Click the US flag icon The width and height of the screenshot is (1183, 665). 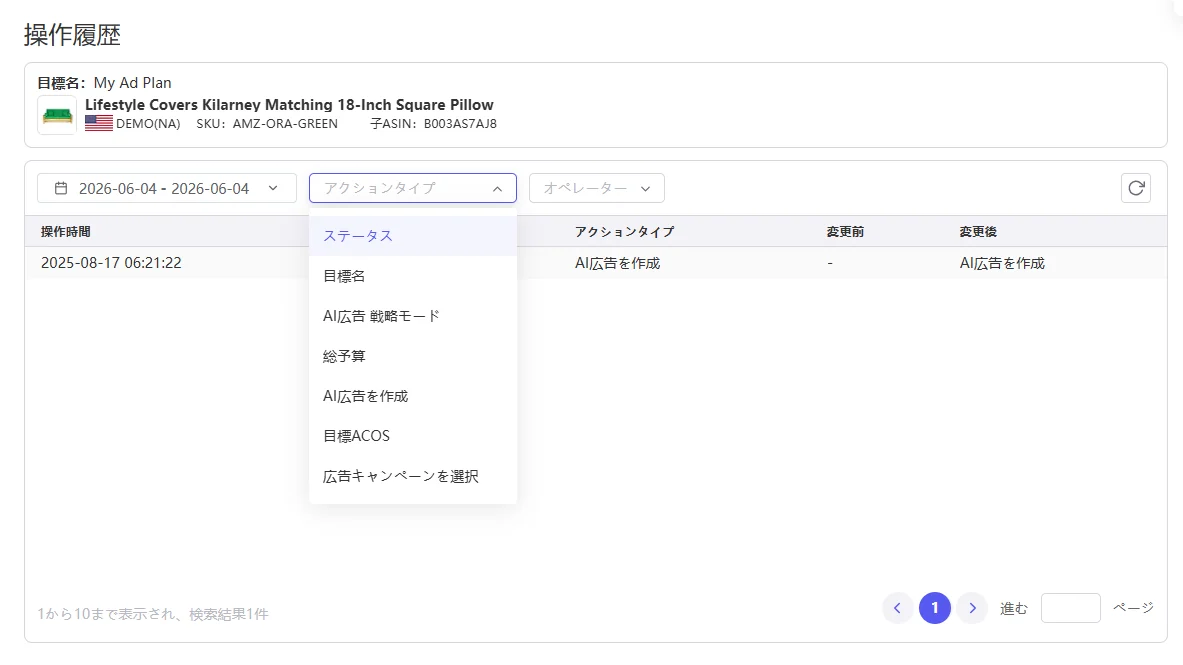point(99,124)
